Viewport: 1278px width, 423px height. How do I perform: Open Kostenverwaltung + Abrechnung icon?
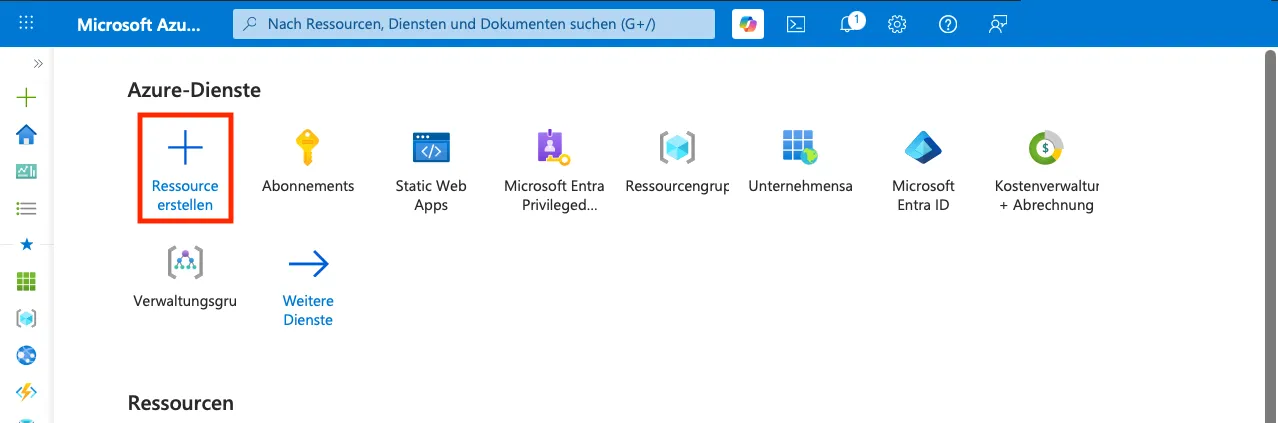[1046, 147]
